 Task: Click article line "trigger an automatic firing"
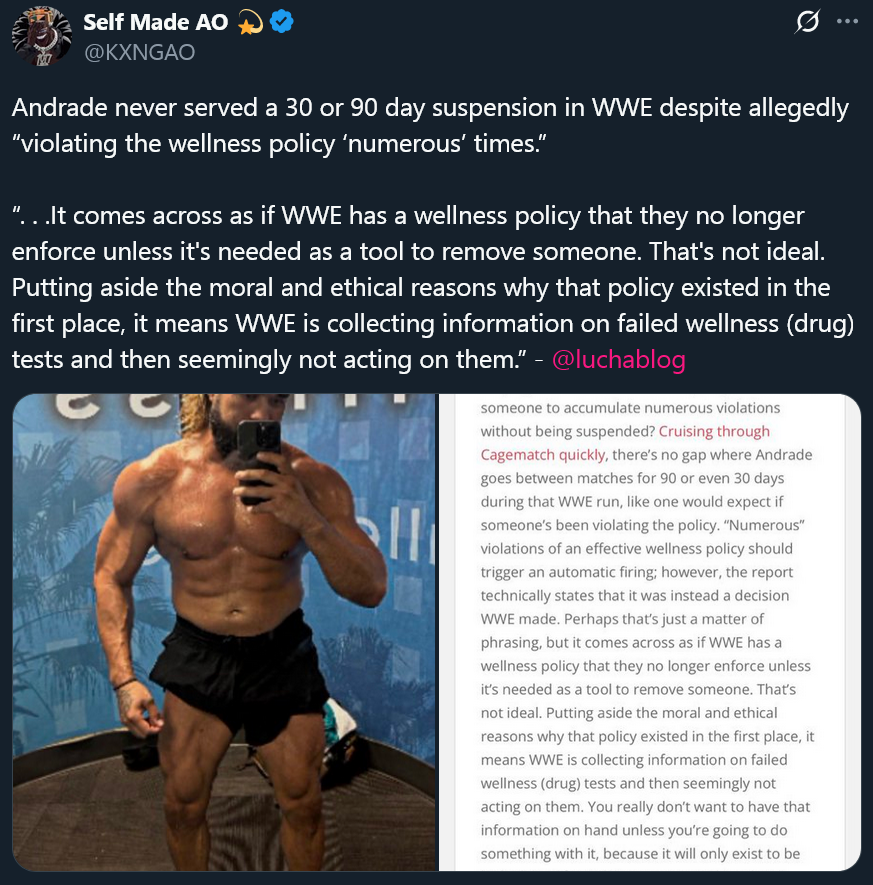637,572
